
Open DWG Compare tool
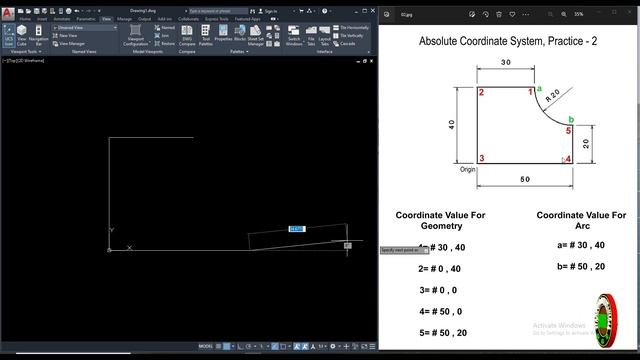pyautogui.click(x=187, y=35)
